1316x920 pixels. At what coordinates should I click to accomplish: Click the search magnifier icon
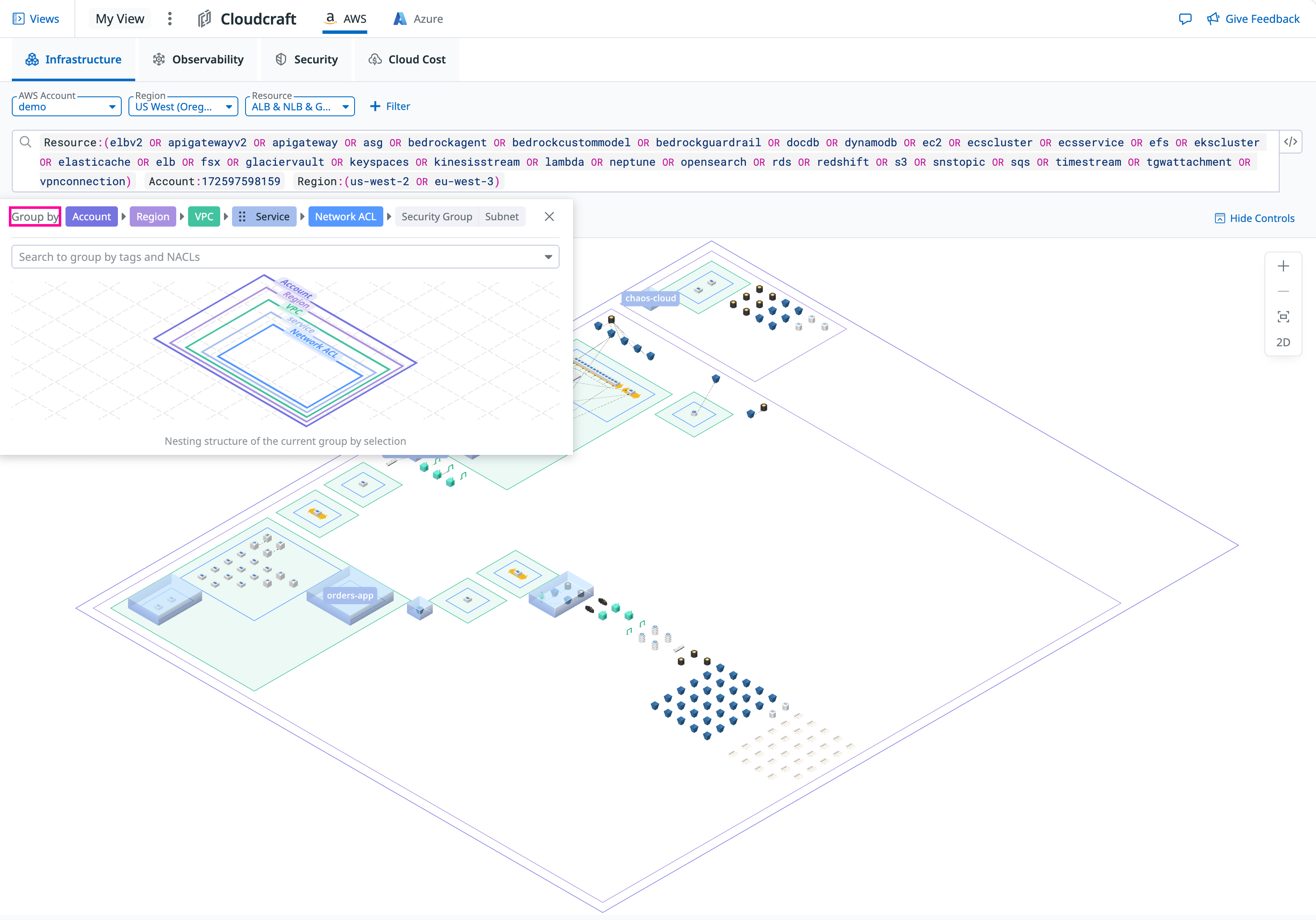tap(25, 142)
